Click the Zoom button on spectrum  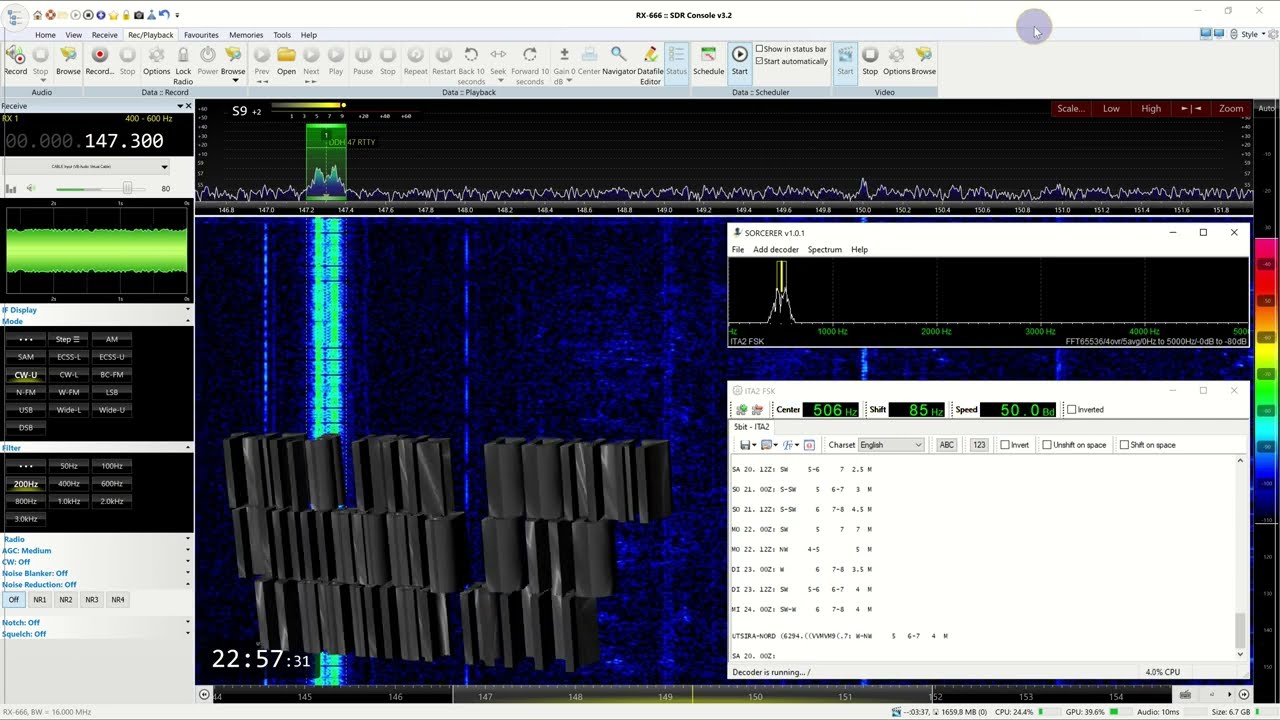tap(1231, 109)
